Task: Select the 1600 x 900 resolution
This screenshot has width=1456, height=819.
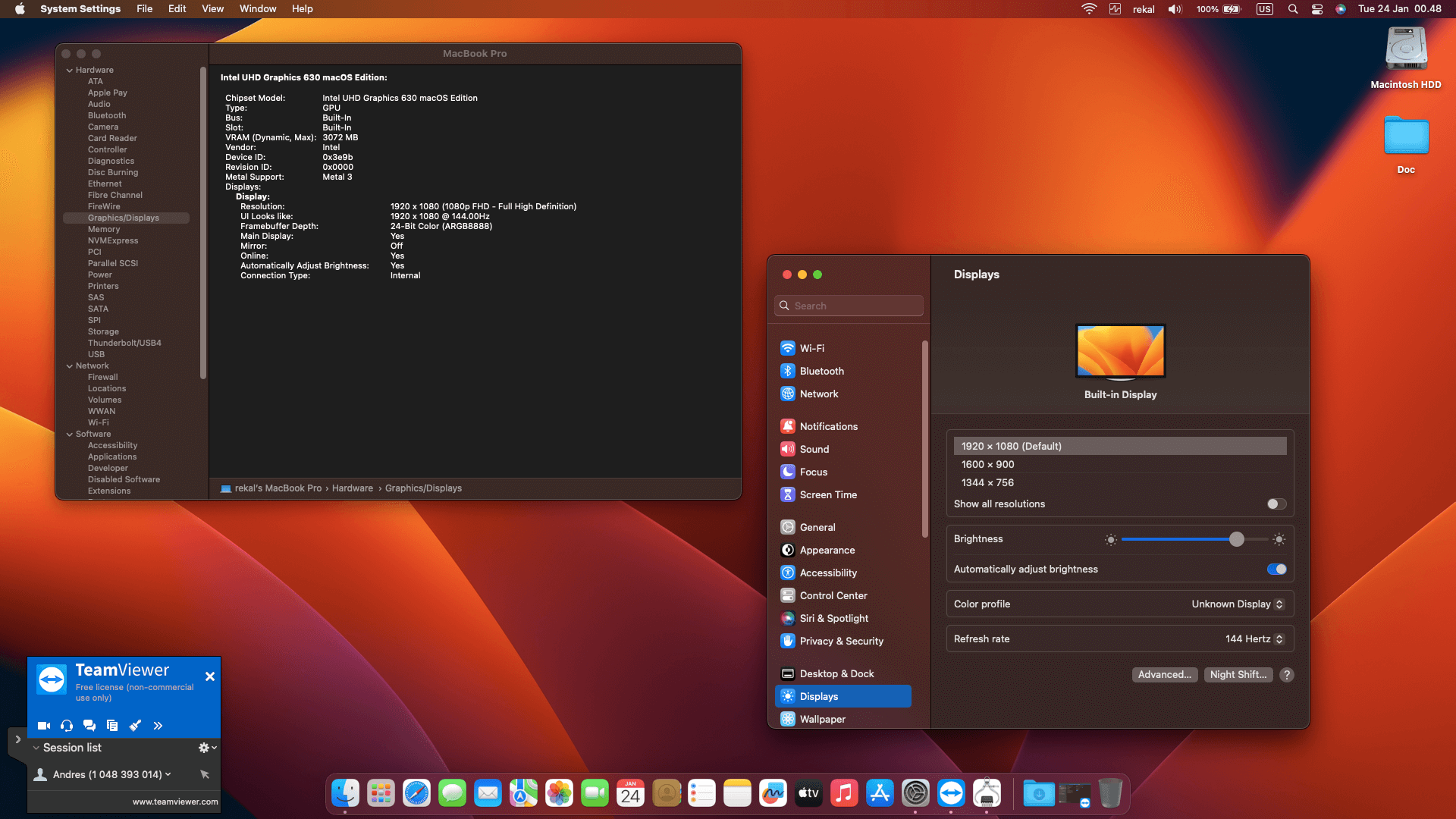Action: [987, 463]
